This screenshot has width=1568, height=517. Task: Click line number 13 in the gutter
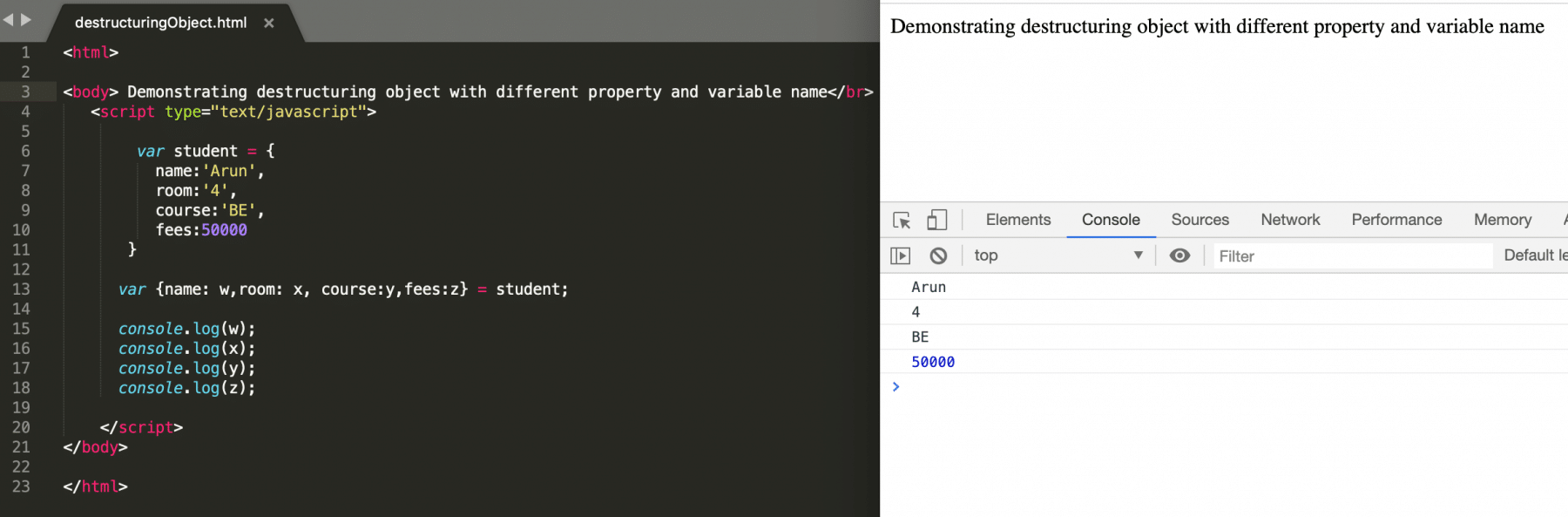tap(21, 289)
